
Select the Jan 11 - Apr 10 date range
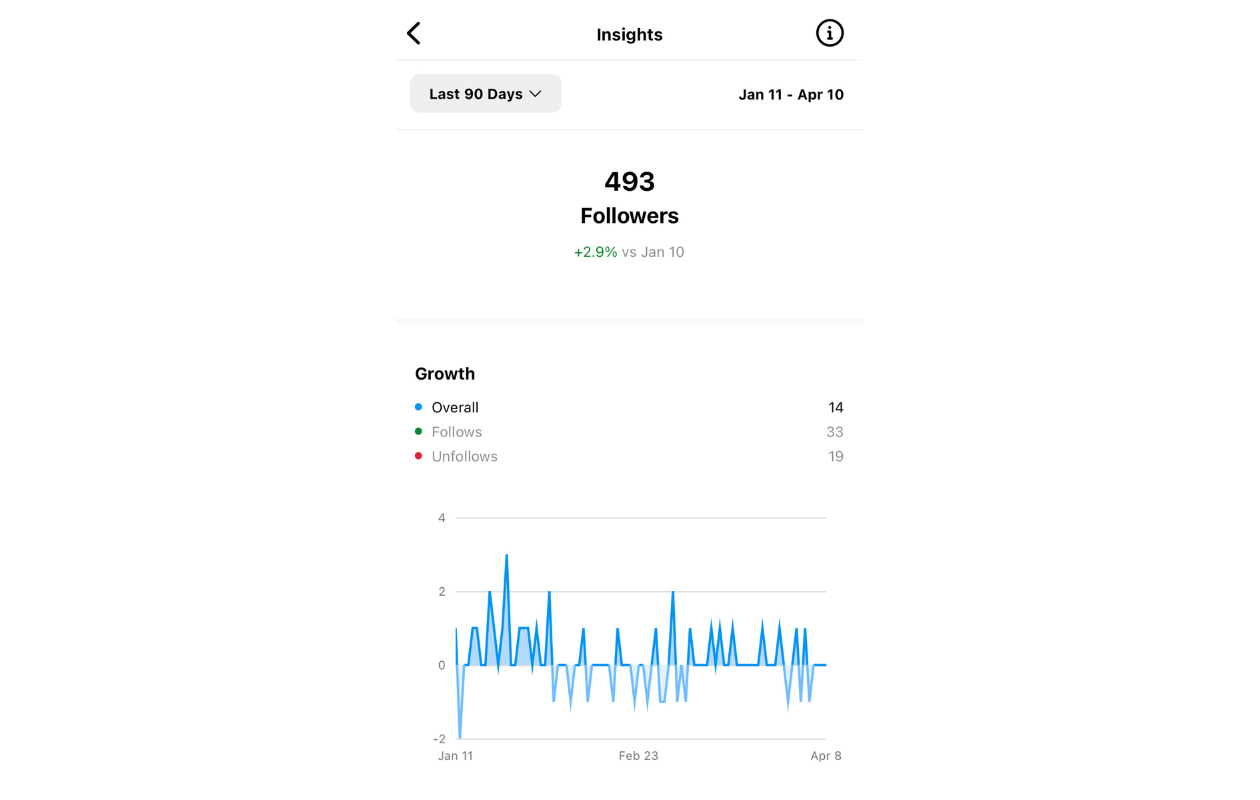pyautogui.click(x=791, y=95)
